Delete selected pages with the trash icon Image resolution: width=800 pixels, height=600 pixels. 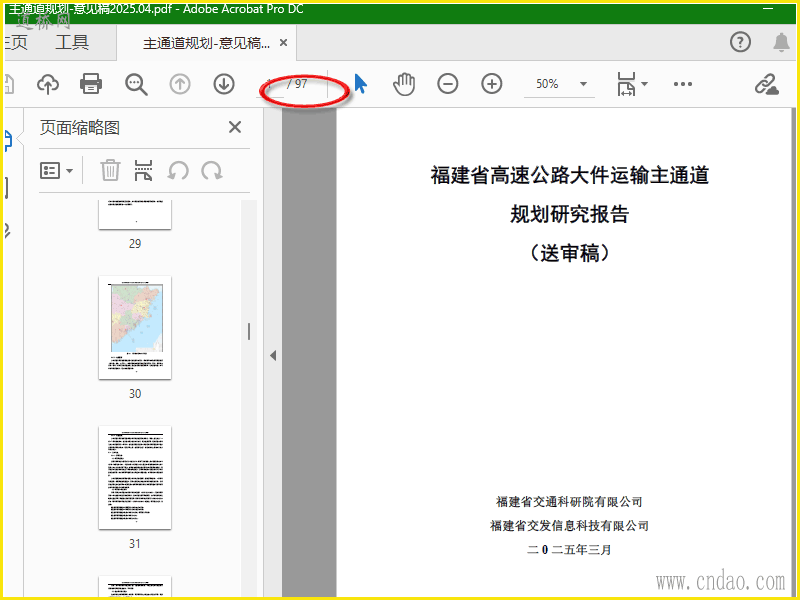pyautogui.click(x=110, y=170)
